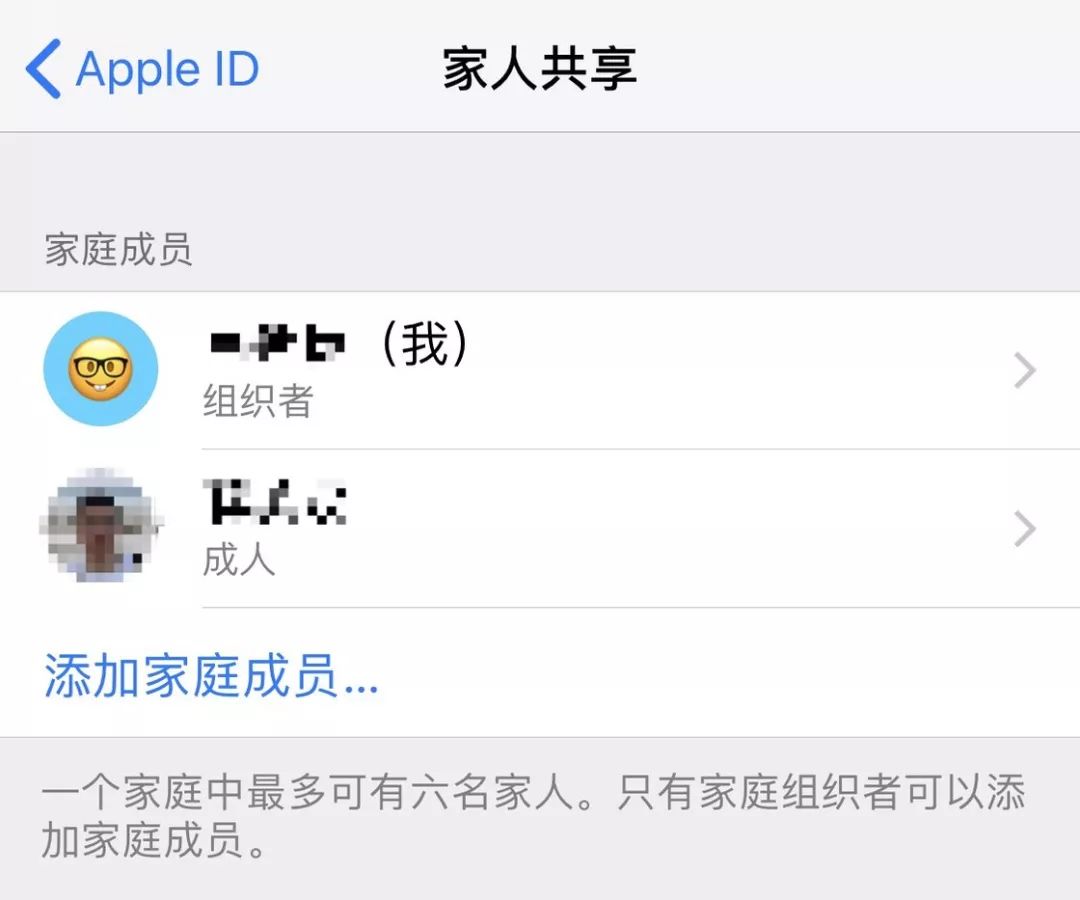This screenshot has height=900, width=1080.
Task: Go back via the Apple ID label
Action: [x=167, y=70]
